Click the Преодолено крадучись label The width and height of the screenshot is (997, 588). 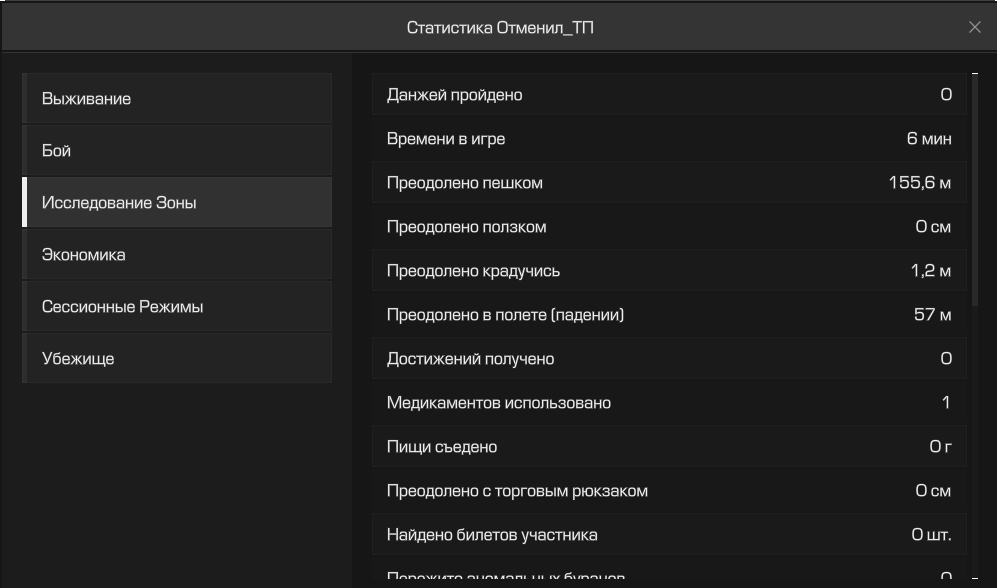tap(473, 271)
